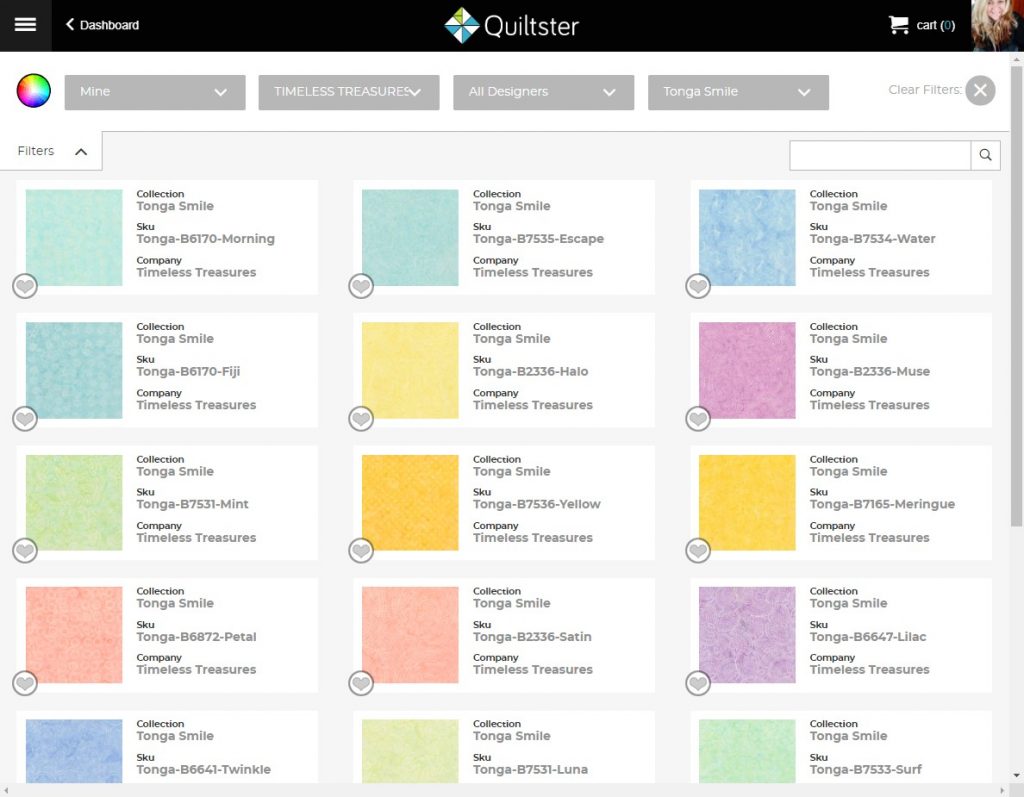The height and width of the screenshot is (797, 1024).
Task: Heart the Tonga-B6647-Lilac fabric
Action: (x=698, y=683)
